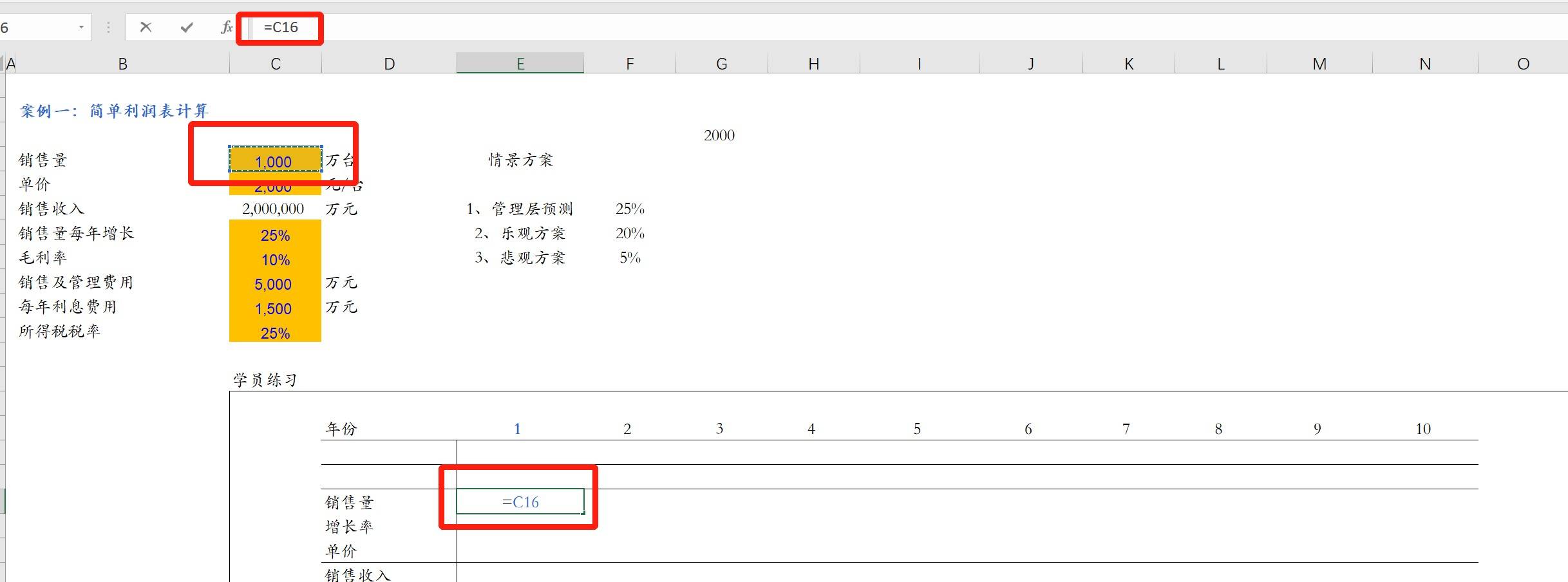Select the 2,000,000 sales revenue cell
This screenshot has height=582, width=1568.
point(274,209)
